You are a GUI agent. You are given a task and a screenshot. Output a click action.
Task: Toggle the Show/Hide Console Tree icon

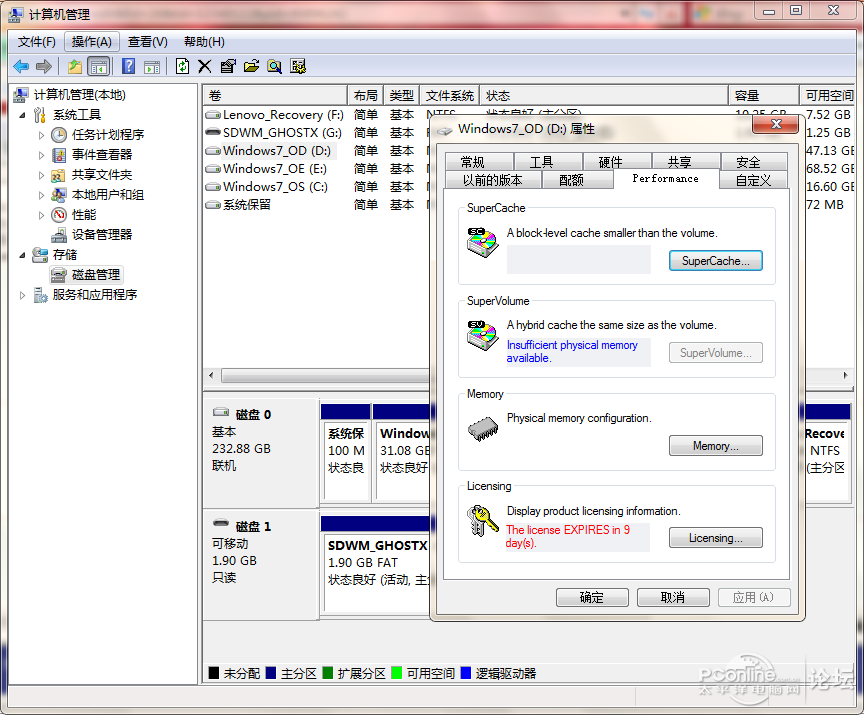[x=99, y=67]
